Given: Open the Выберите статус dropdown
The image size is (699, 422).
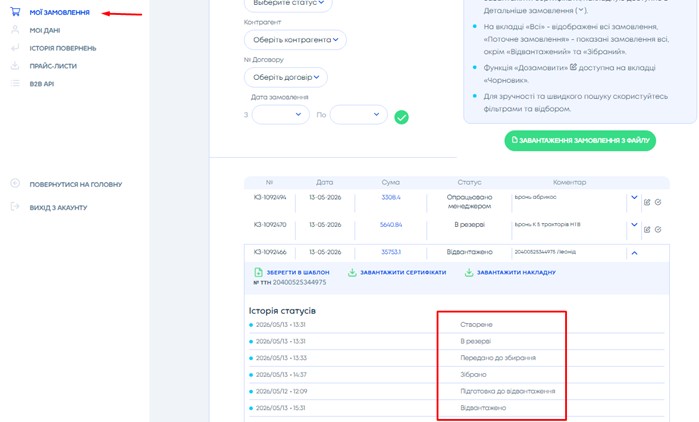Looking at the screenshot, I should [x=288, y=3].
